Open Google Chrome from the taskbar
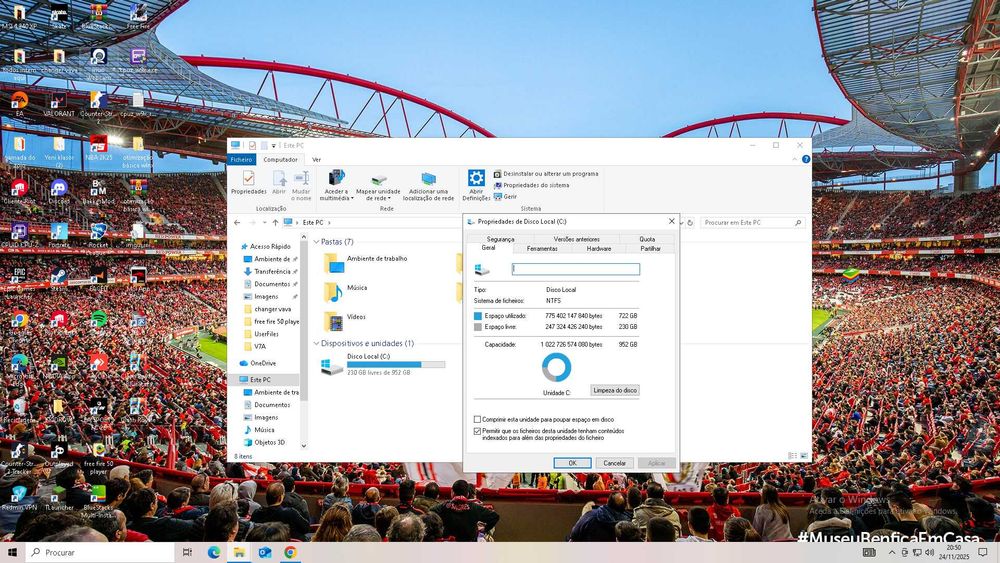The height and width of the screenshot is (563, 1000). pos(290,552)
